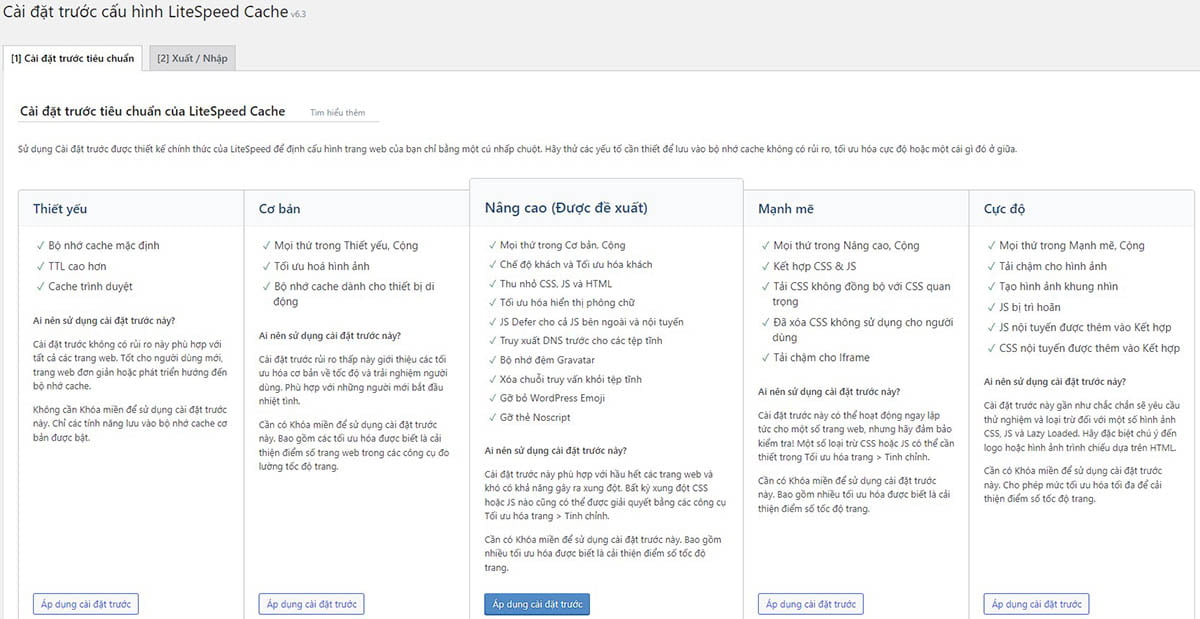The width and height of the screenshot is (1200, 619).
Task: Click the Bộ nhớ đệm Gravatar item
Action: point(547,360)
